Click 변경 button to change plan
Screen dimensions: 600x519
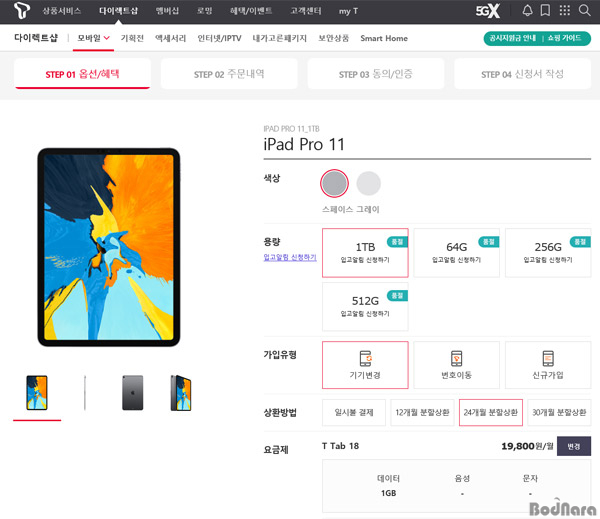coord(574,446)
